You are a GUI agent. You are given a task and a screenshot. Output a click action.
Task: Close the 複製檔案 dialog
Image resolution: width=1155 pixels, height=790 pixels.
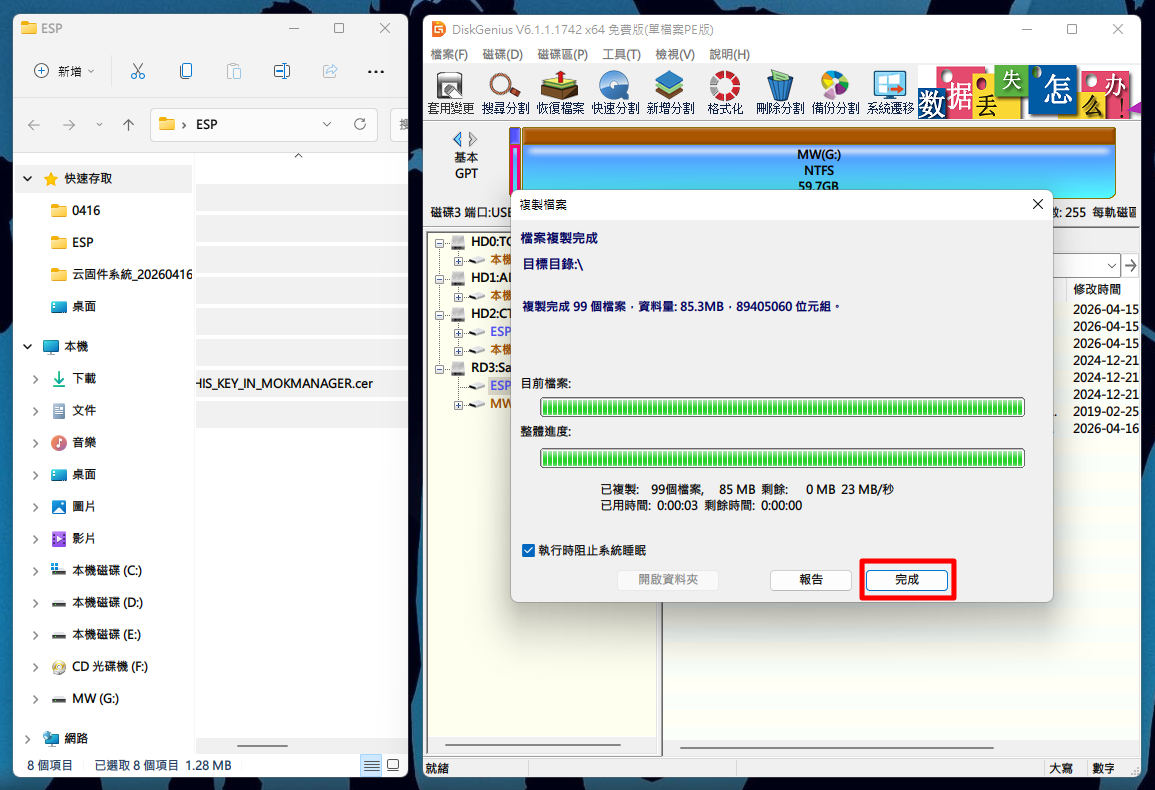pos(1038,204)
